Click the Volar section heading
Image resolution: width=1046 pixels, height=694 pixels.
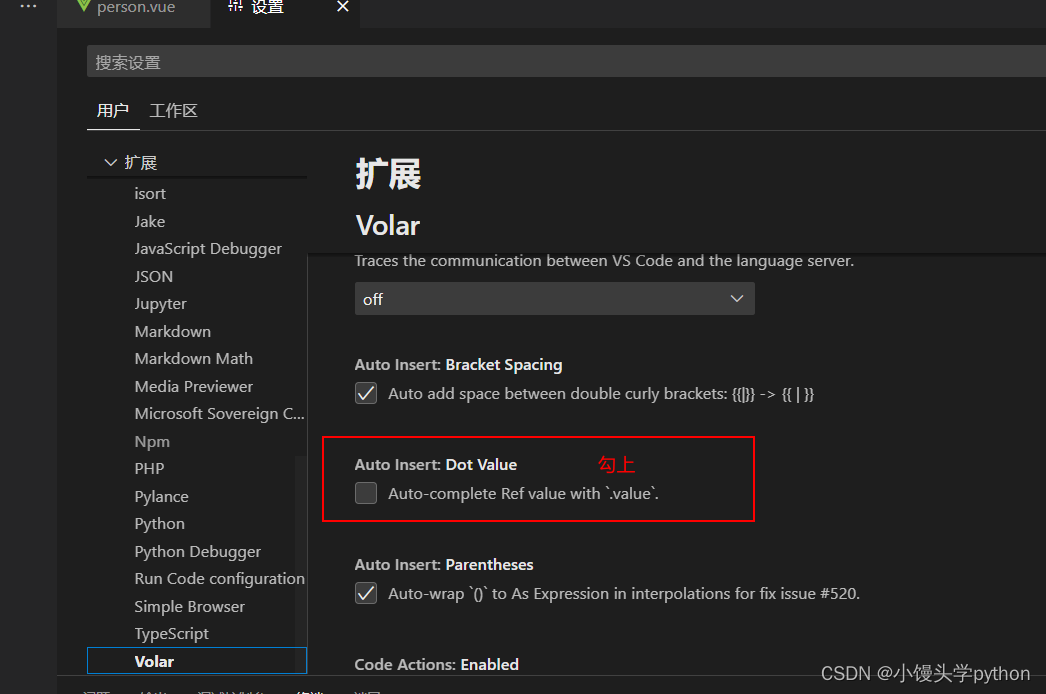(388, 226)
